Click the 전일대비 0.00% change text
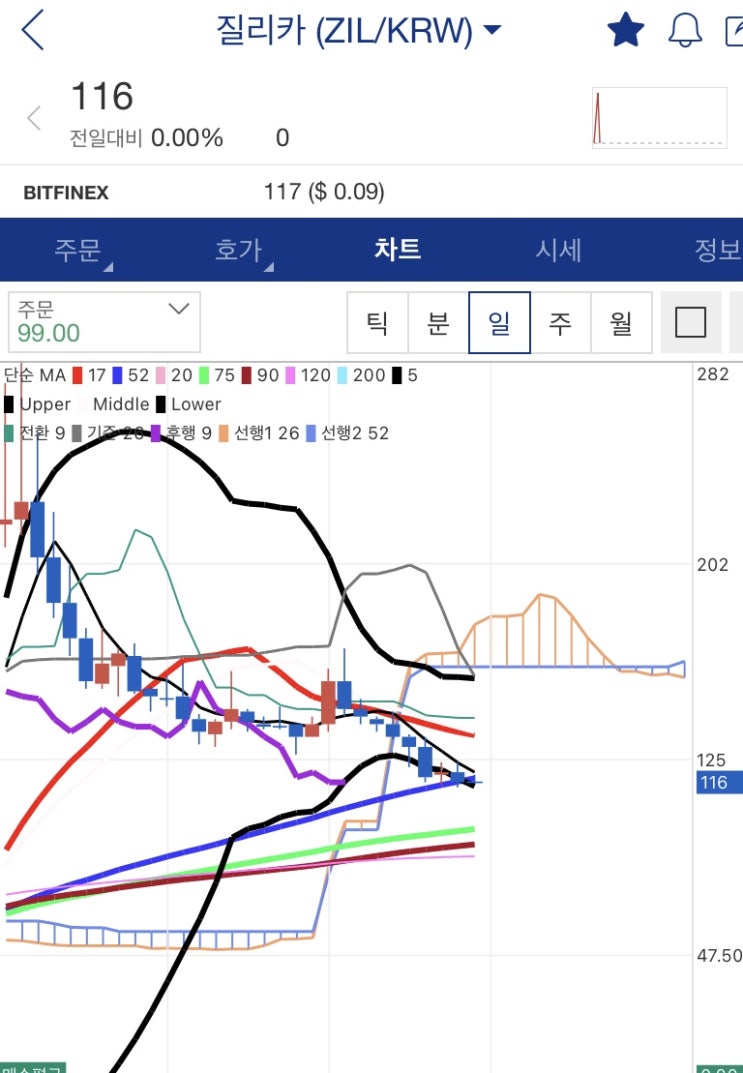743x1073 pixels. point(146,138)
